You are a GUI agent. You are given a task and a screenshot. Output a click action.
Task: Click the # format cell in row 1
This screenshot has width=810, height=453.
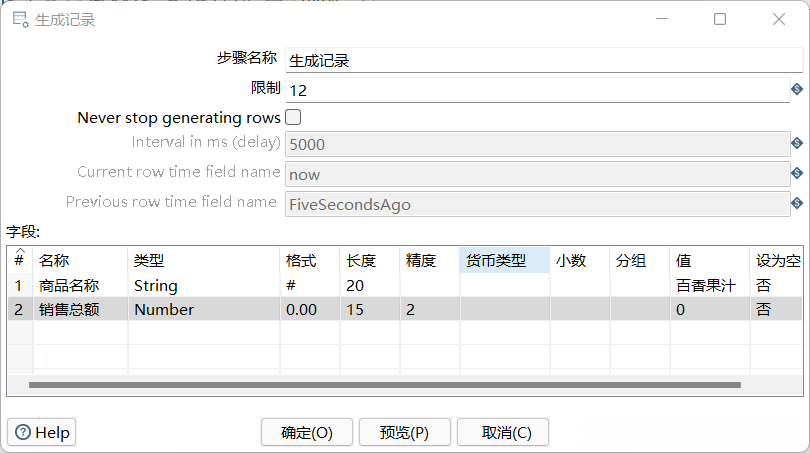point(309,285)
